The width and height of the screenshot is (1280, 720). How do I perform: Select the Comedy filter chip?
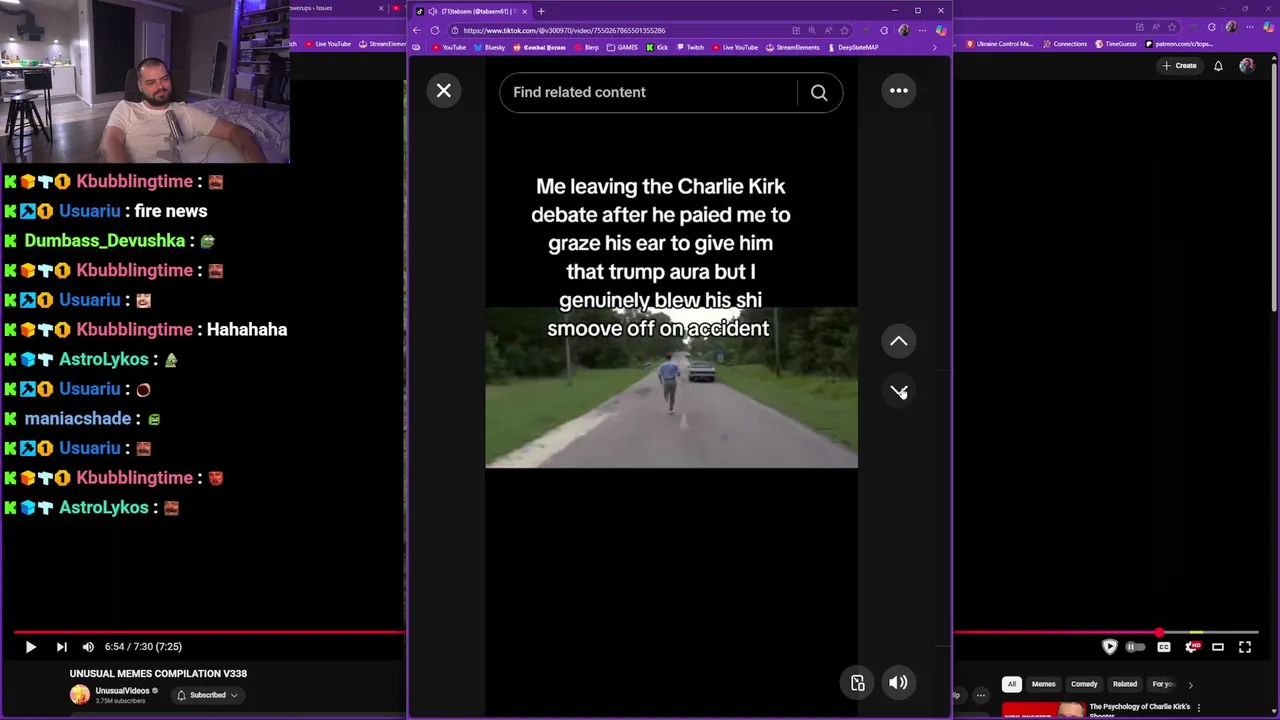[x=1084, y=684]
